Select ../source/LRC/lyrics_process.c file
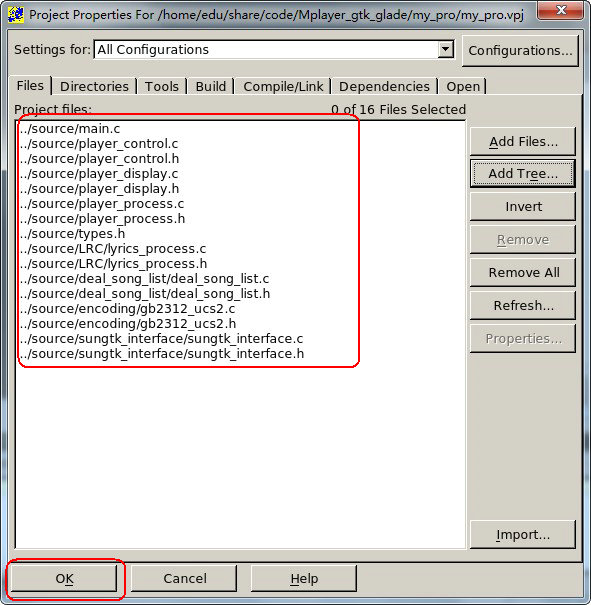This screenshot has height=605, width=591. point(113,248)
